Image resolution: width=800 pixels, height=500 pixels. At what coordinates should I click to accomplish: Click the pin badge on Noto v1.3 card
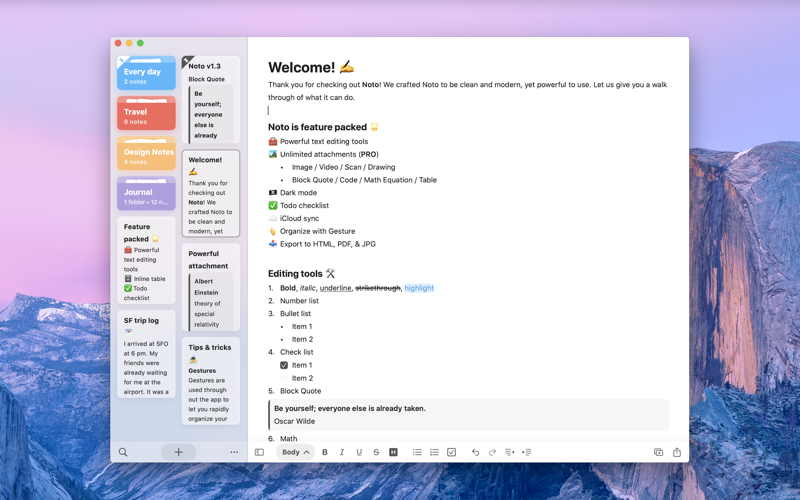click(187, 61)
